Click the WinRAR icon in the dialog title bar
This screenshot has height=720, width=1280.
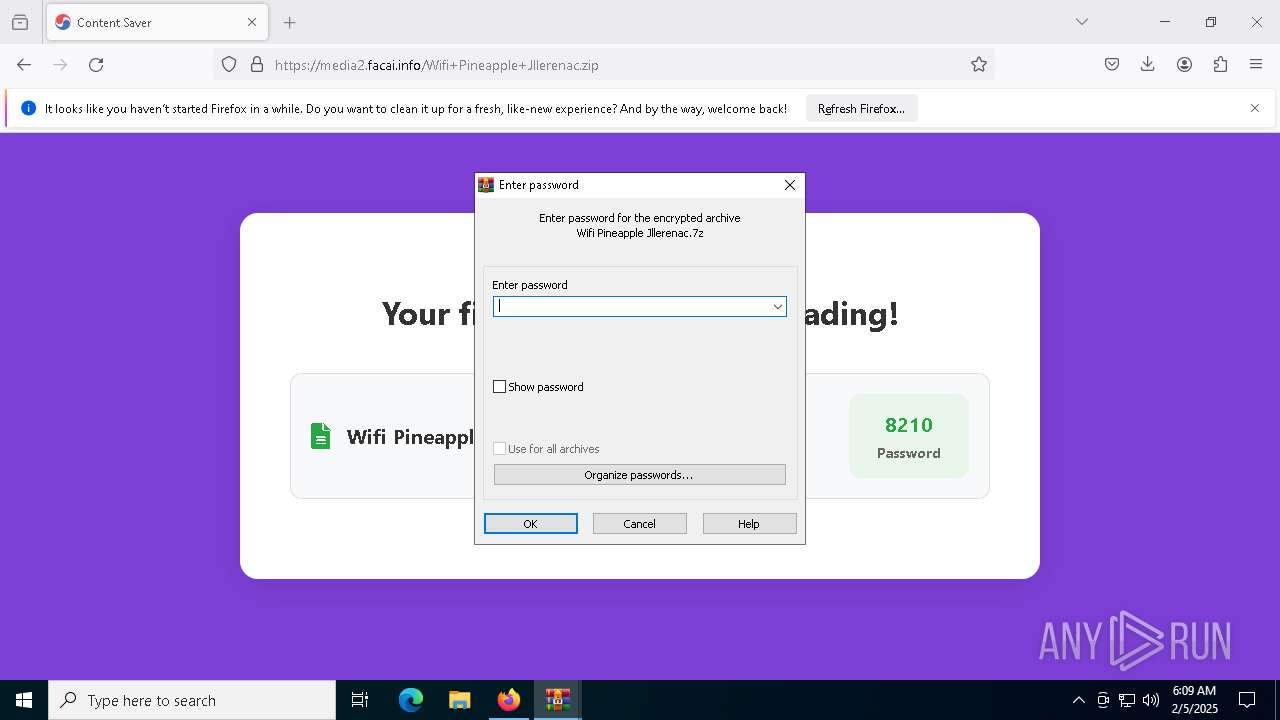tap(486, 185)
